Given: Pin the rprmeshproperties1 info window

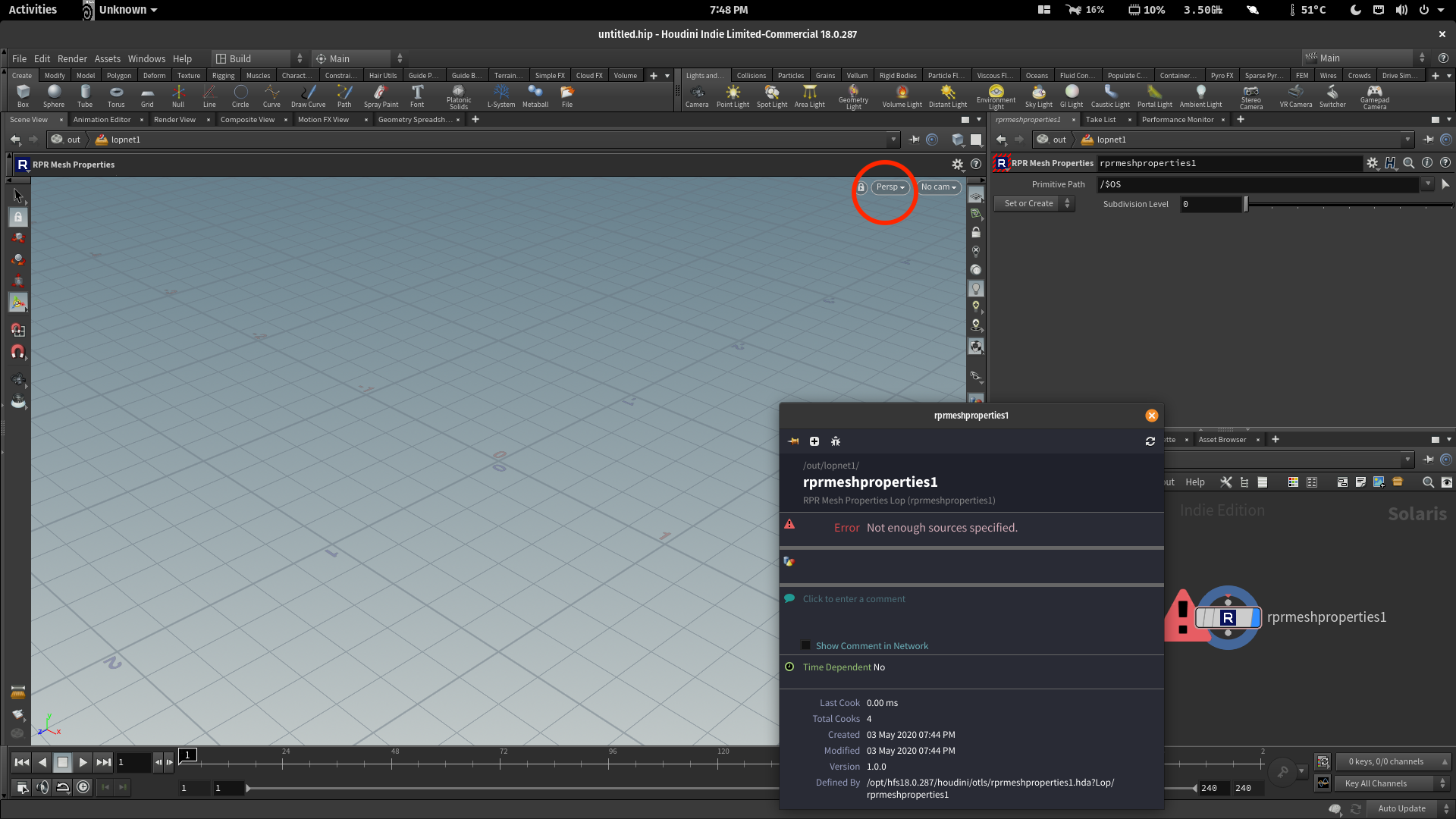Looking at the screenshot, I should point(793,441).
